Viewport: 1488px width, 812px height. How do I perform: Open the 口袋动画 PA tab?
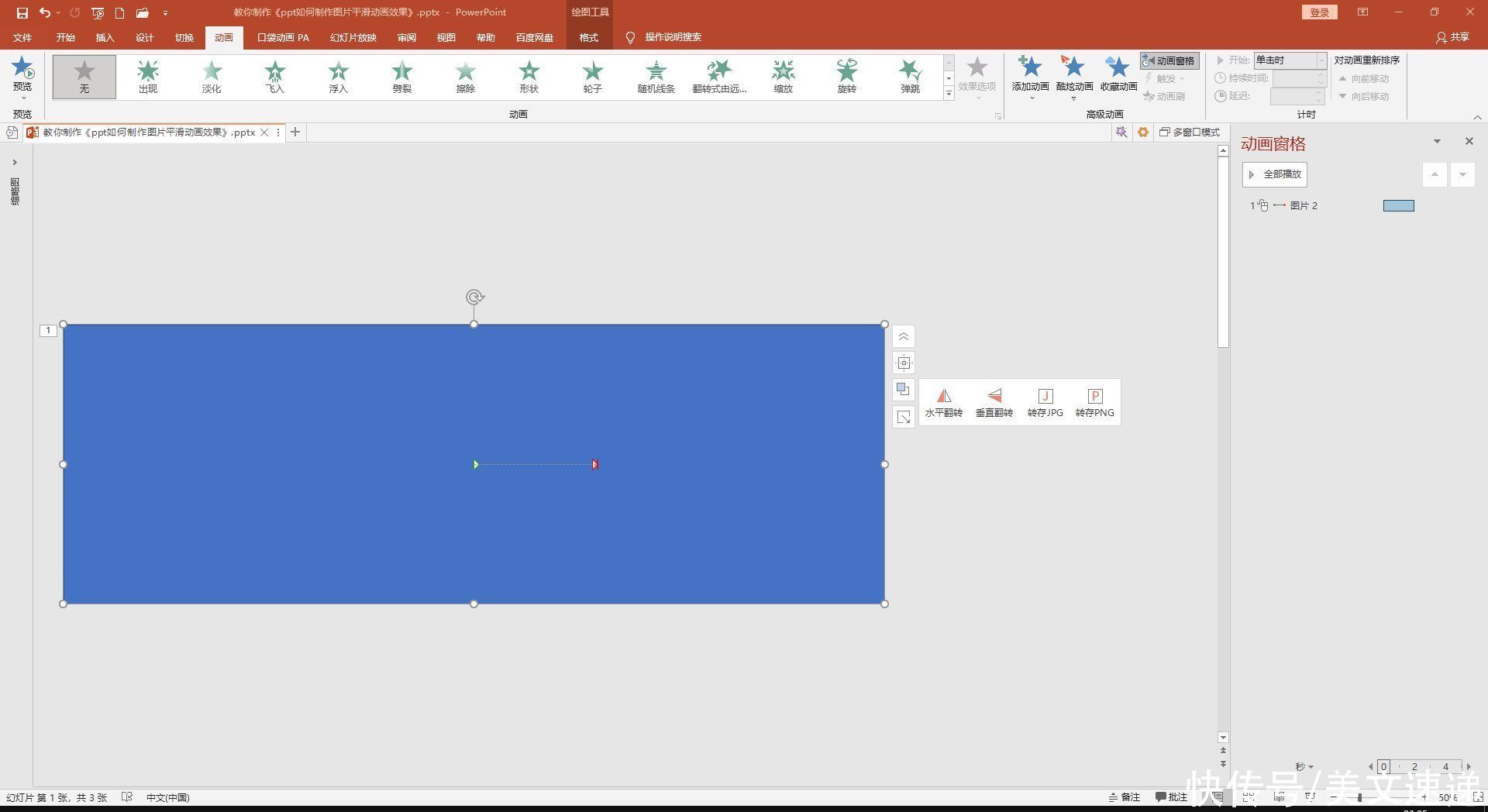(x=283, y=37)
